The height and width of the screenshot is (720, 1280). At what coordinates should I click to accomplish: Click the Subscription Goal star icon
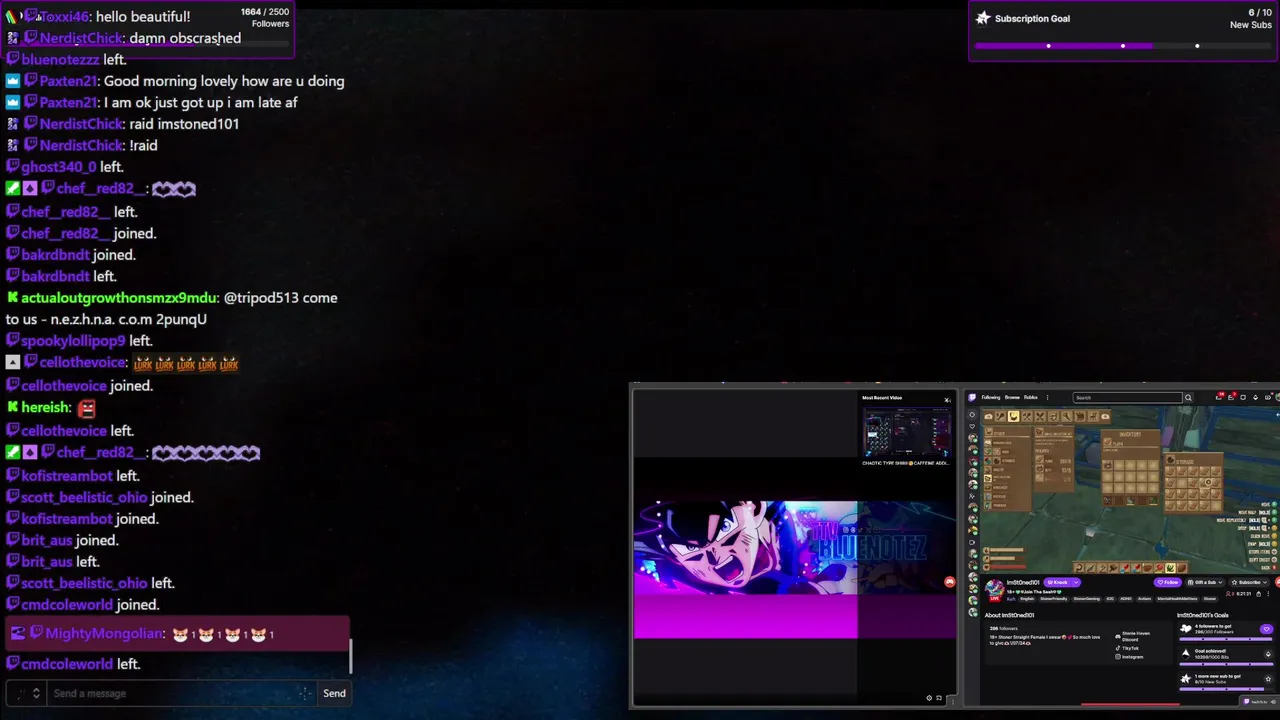pos(983,18)
